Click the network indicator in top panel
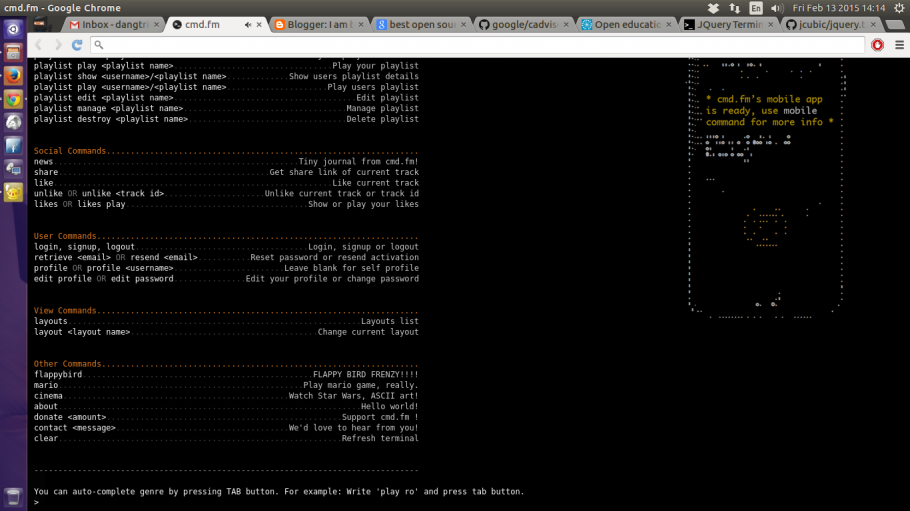Image resolution: width=910 pixels, height=511 pixels. point(736,8)
